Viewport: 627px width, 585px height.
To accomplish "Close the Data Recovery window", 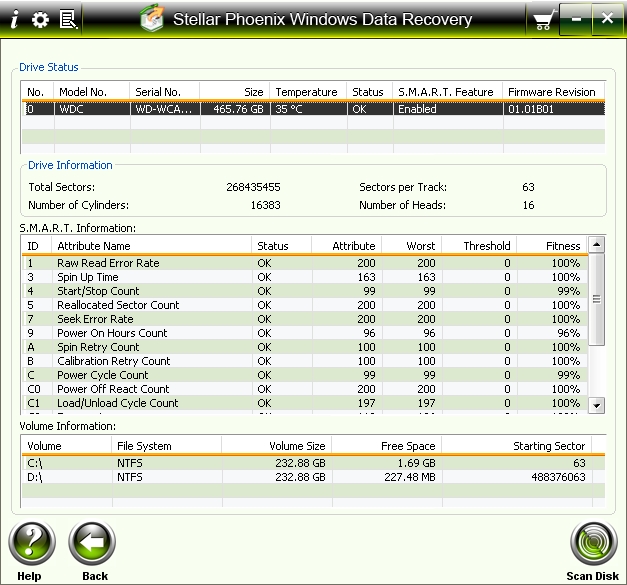I will click(607, 19).
